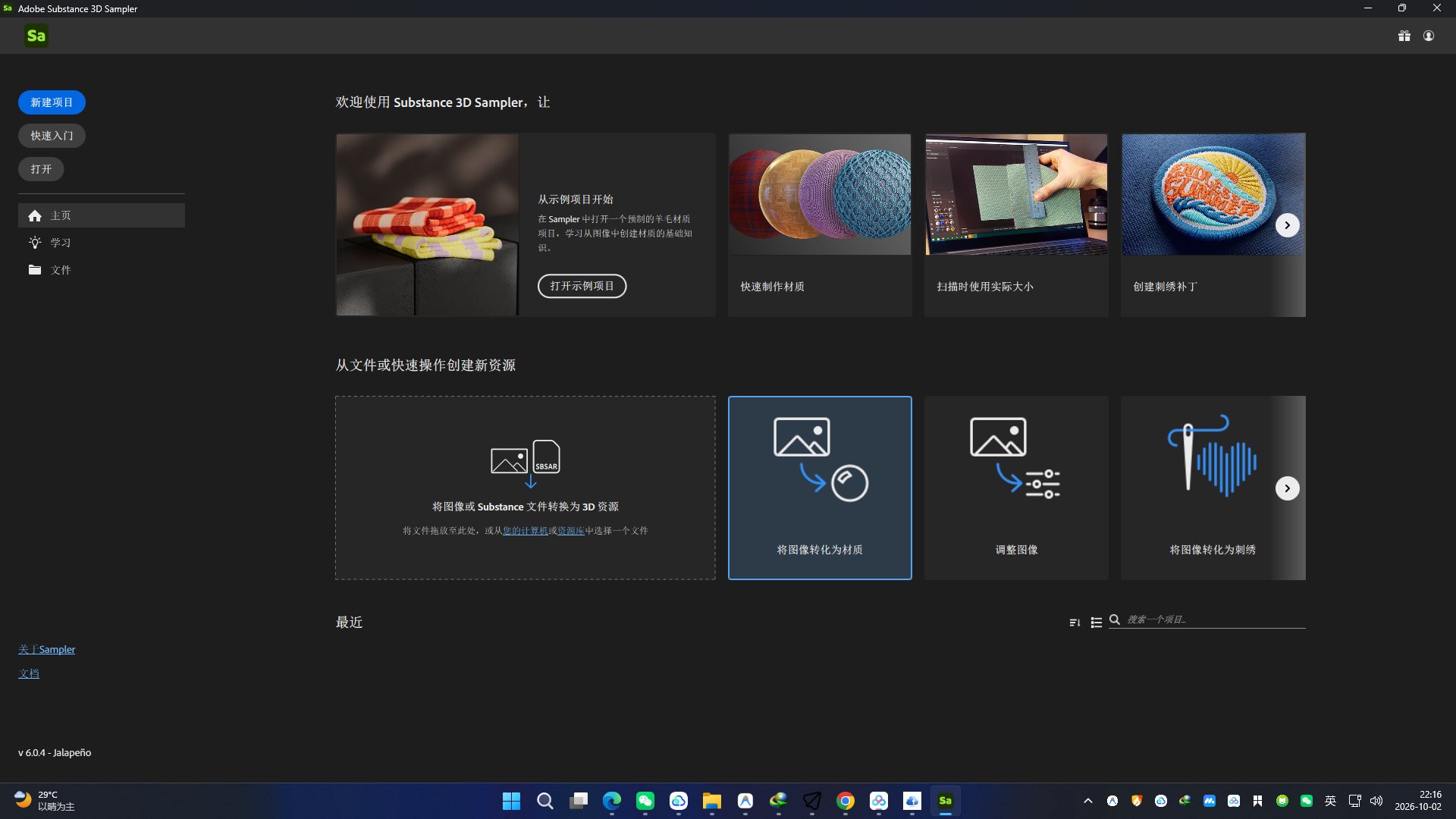1456x819 pixels.
Task: Select the 将图像转化为材质 quick action card
Action: pos(820,488)
